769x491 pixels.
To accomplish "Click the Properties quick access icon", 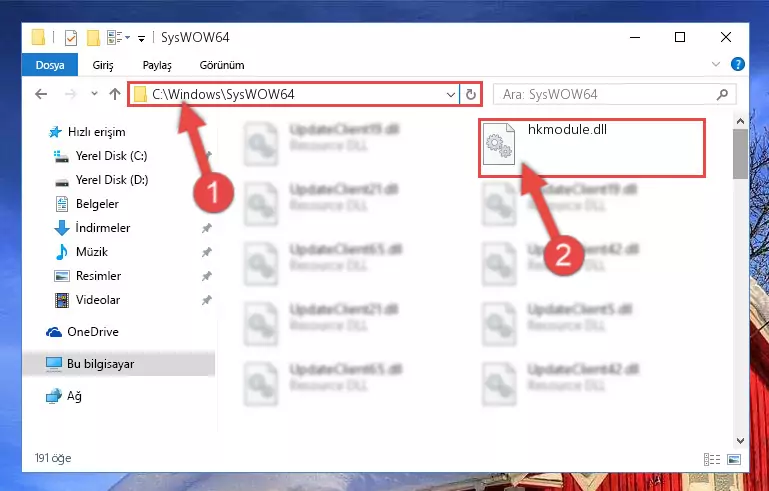I will pos(71,38).
